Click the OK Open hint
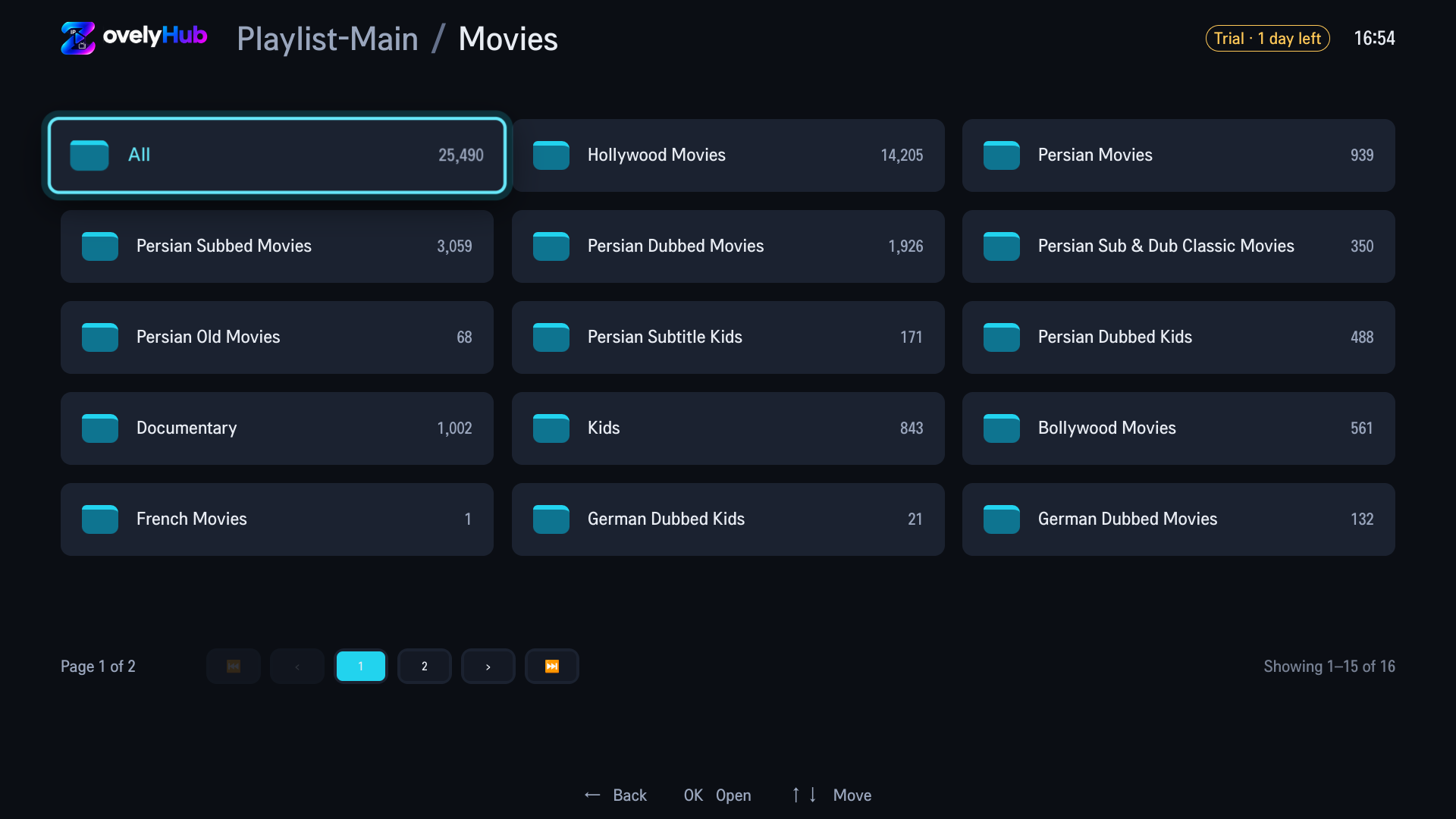This screenshot has width=1456, height=819. click(717, 795)
